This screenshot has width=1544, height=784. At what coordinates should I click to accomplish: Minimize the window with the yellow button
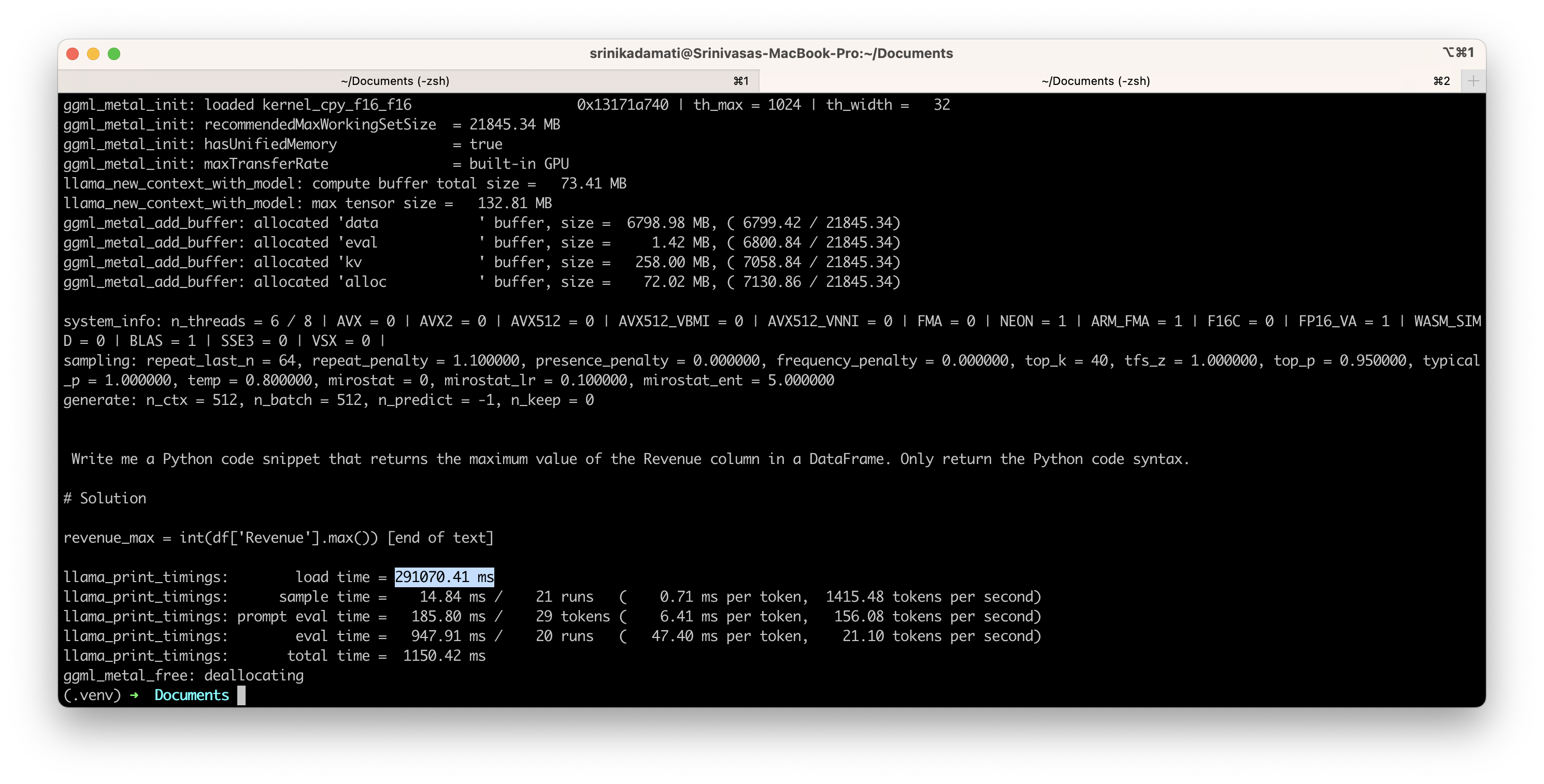[93, 54]
